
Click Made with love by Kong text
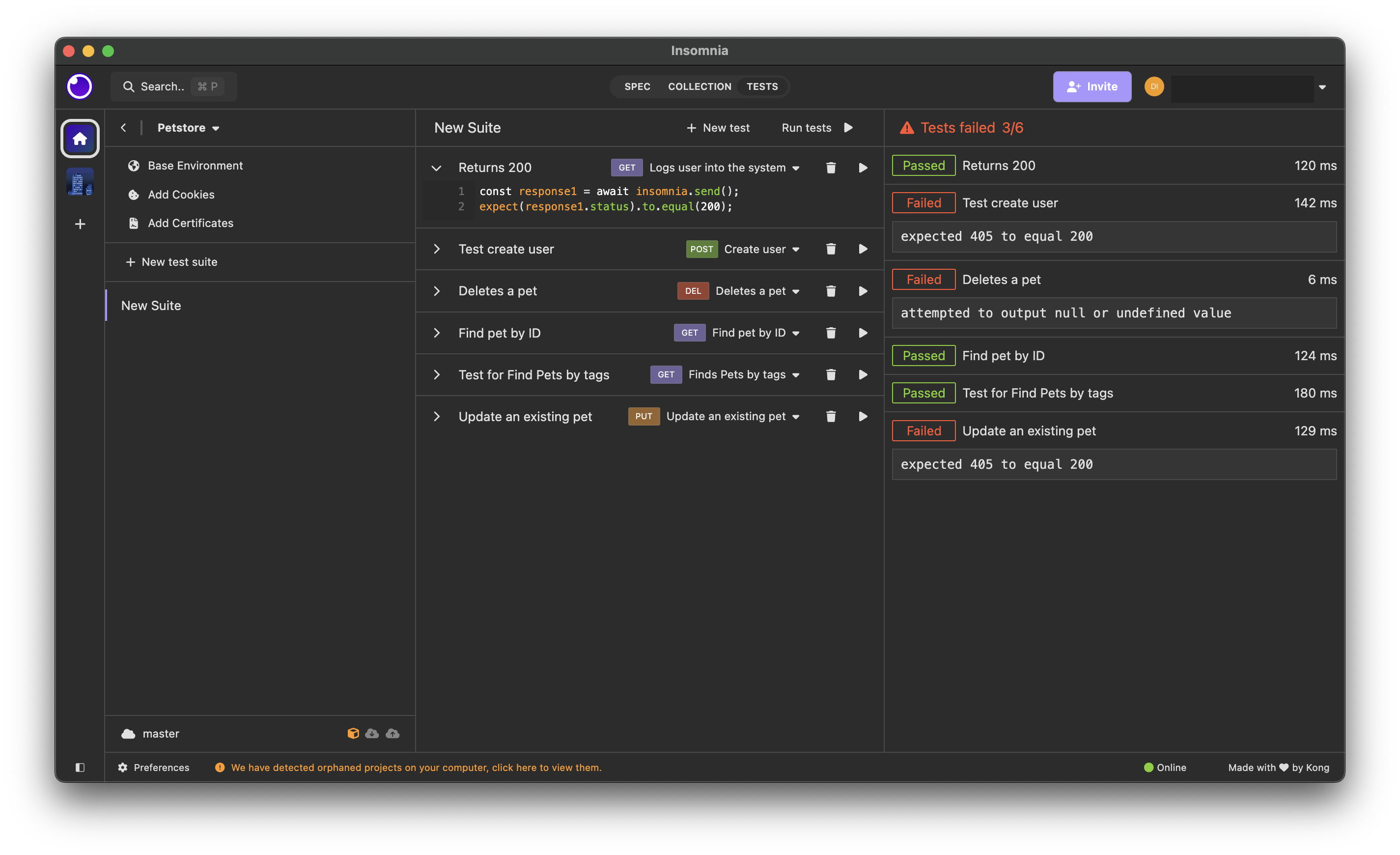point(1278,768)
